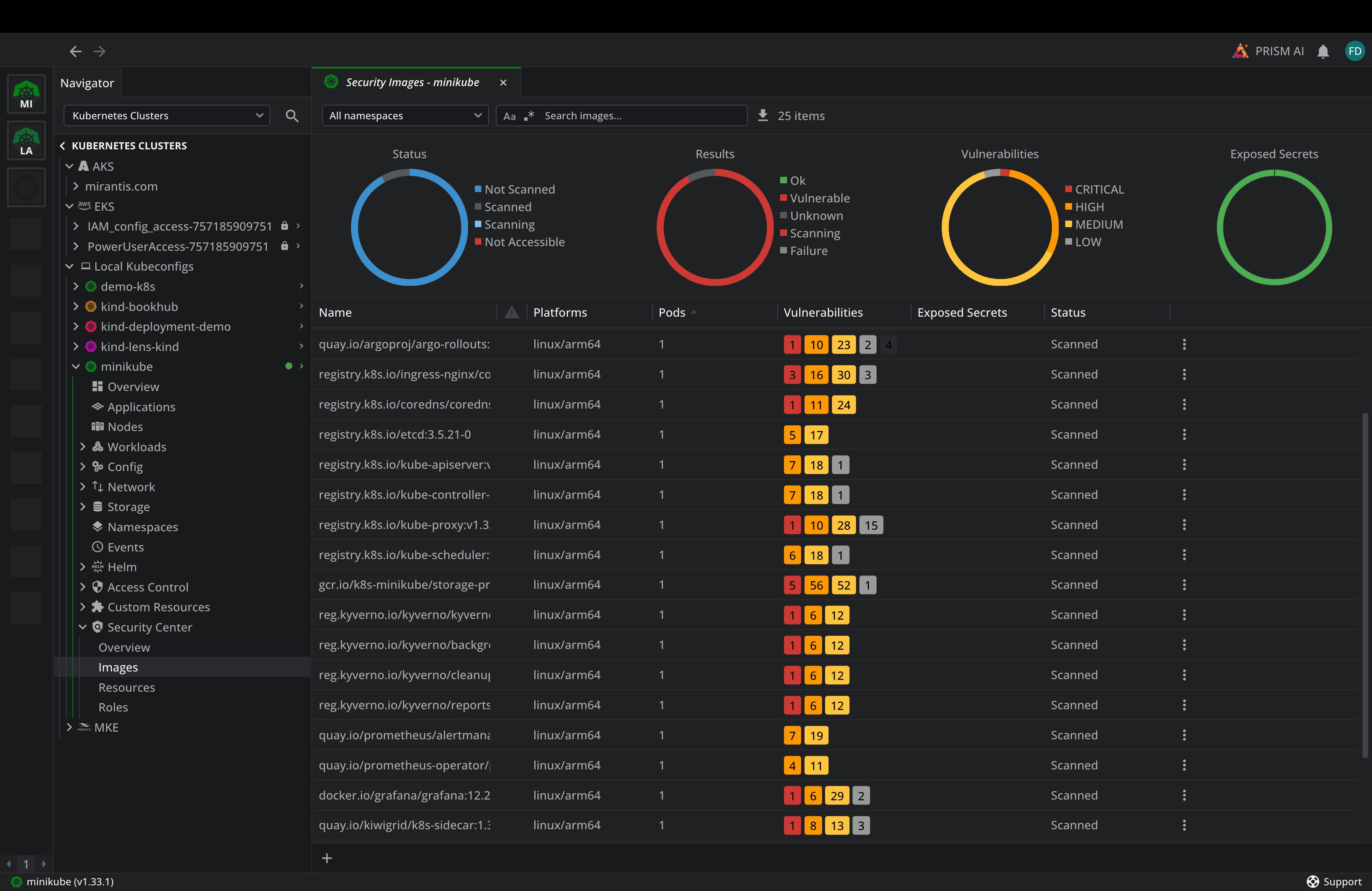Image resolution: width=1372 pixels, height=891 pixels.
Task: Open PRISM AI assistant
Action: click(x=1268, y=51)
